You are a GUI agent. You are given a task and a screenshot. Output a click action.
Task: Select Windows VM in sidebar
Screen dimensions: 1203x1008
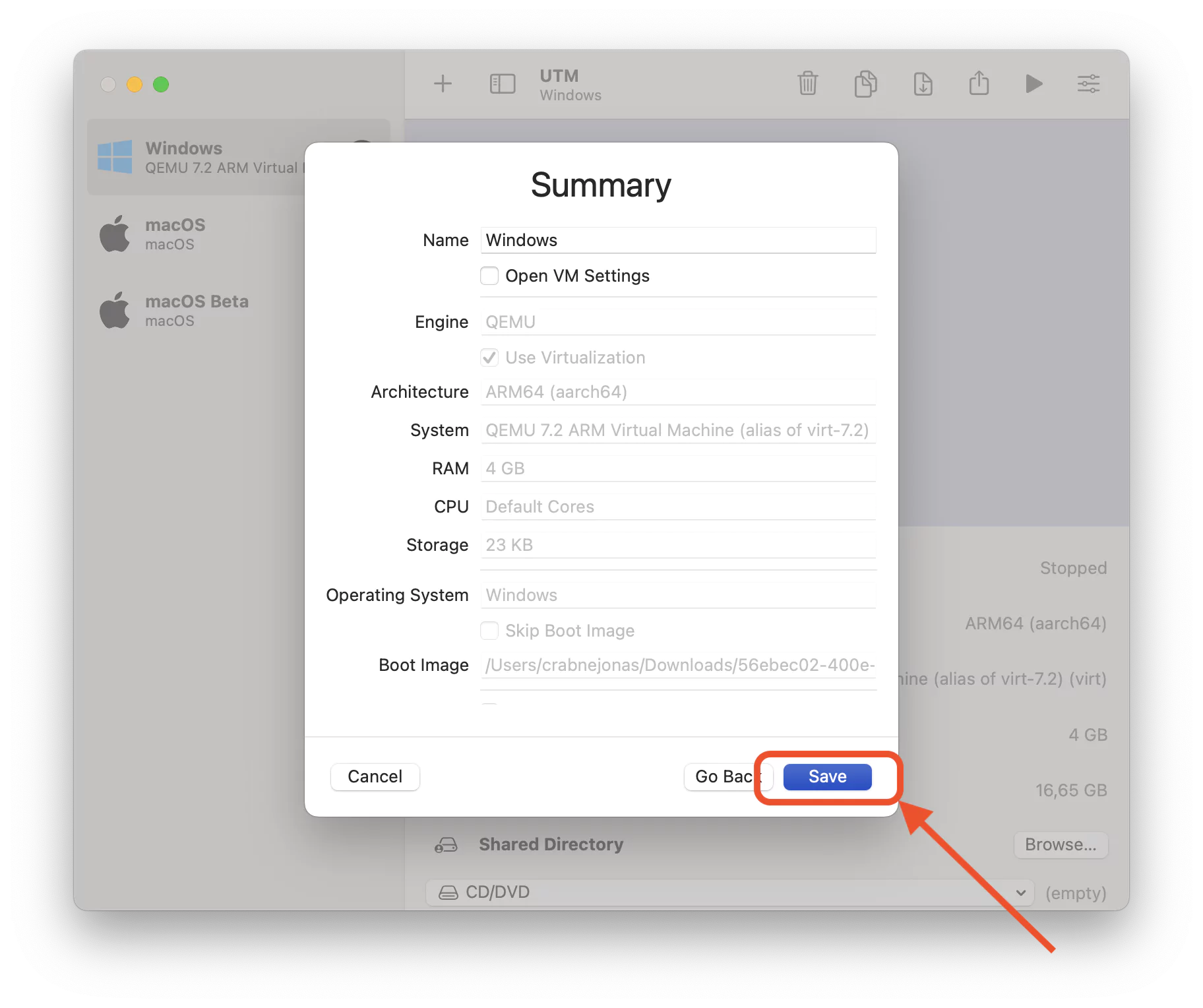point(239,157)
